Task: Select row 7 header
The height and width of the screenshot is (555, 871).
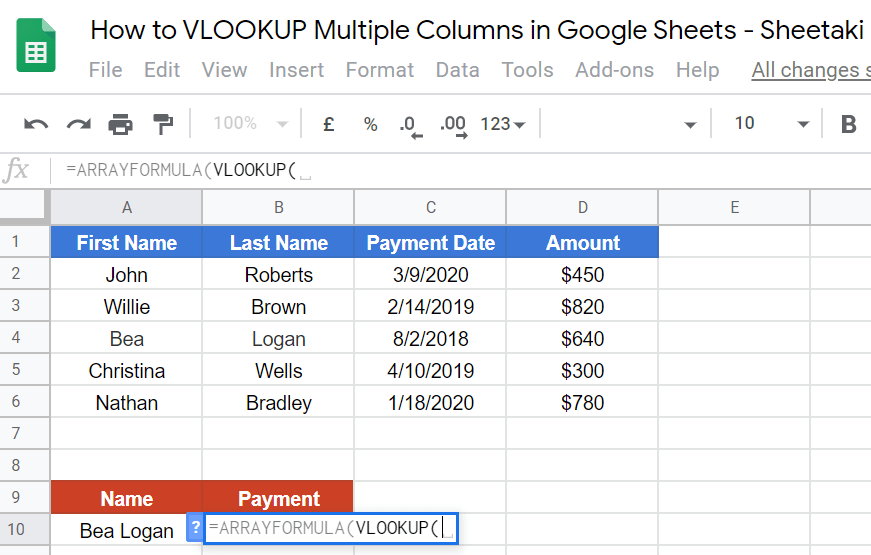Action: coord(24,433)
